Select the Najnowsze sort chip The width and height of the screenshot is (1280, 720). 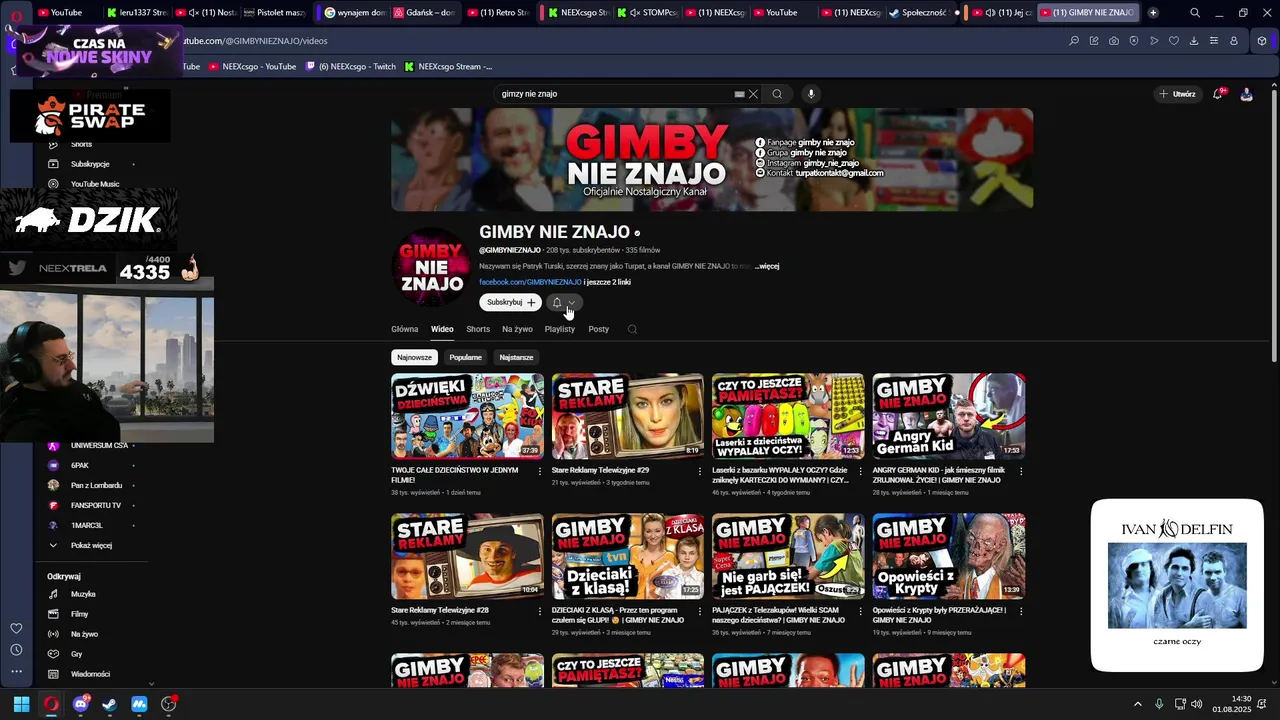414,357
